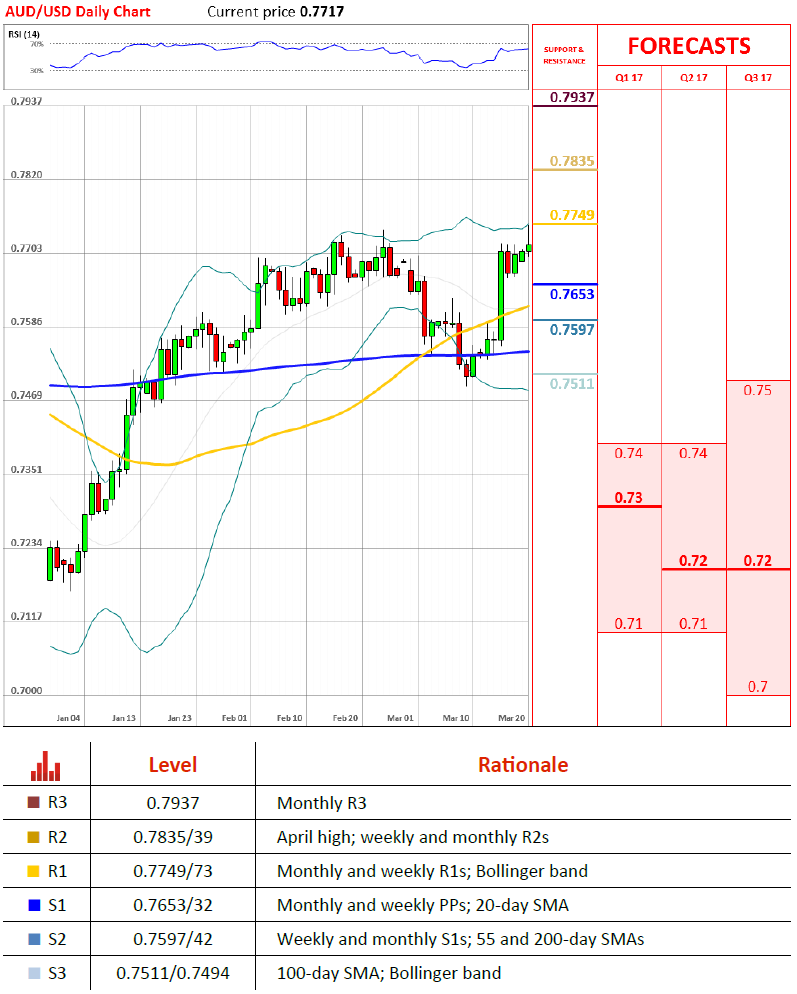Click the 100-day SMA; Bollinger band rationale

pos(389,973)
